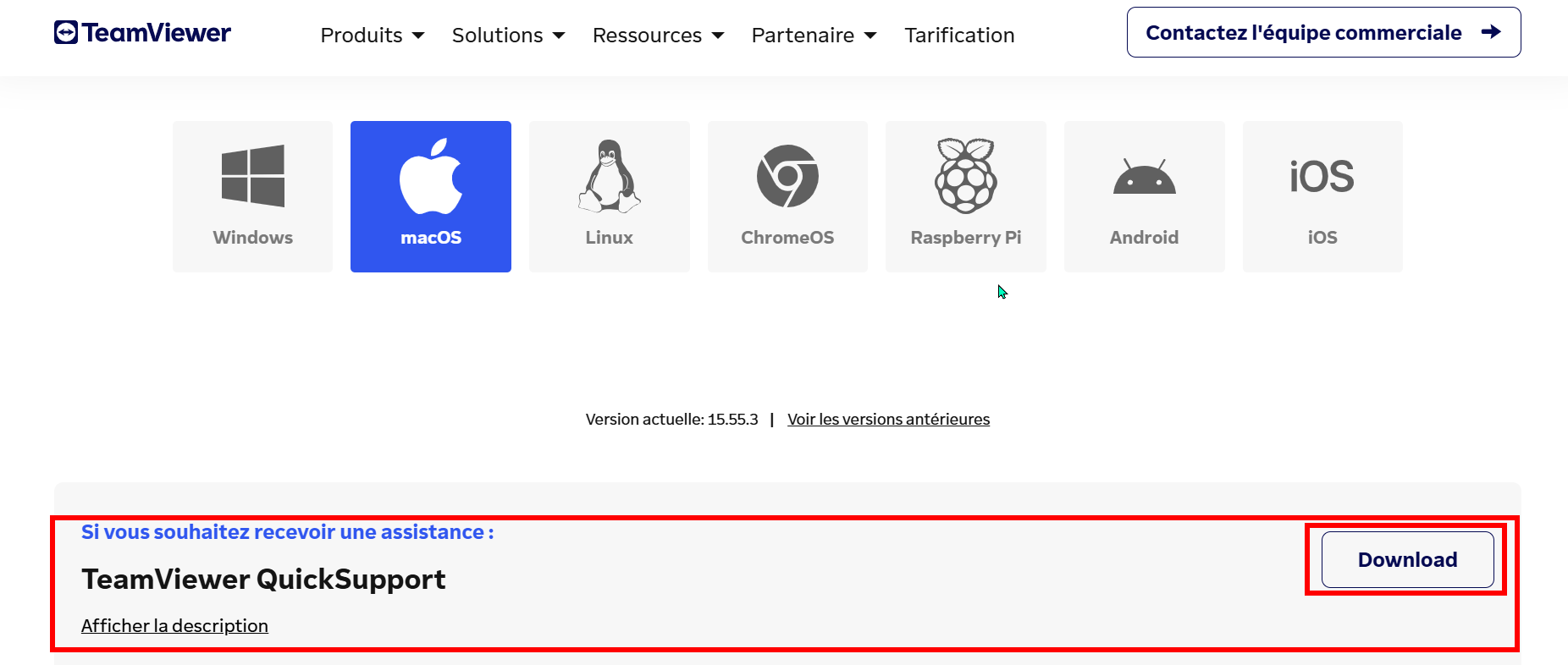Expand the Solutions menu
This screenshot has height=665, width=1568.
[508, 36]
